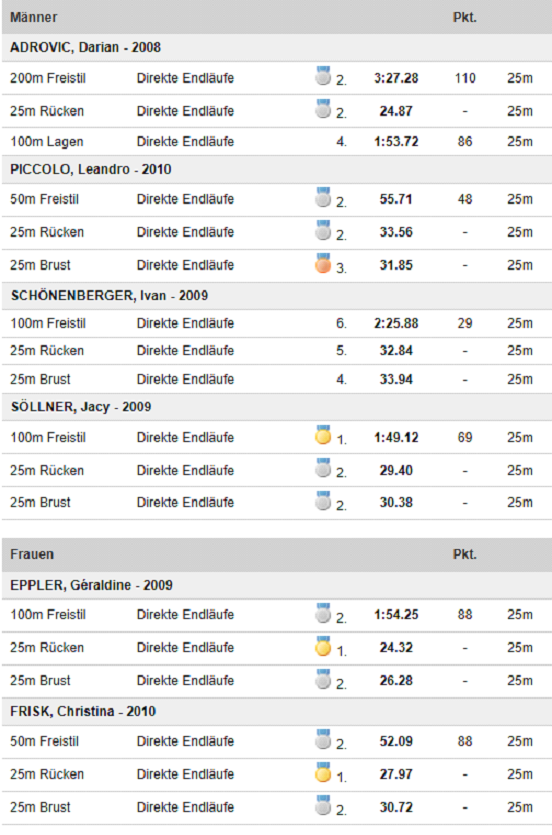The height and width of the screenshot is (835, 552).
Task: Click silver medal icon for Frisk 50m Freistil
Action: [323, 739]
